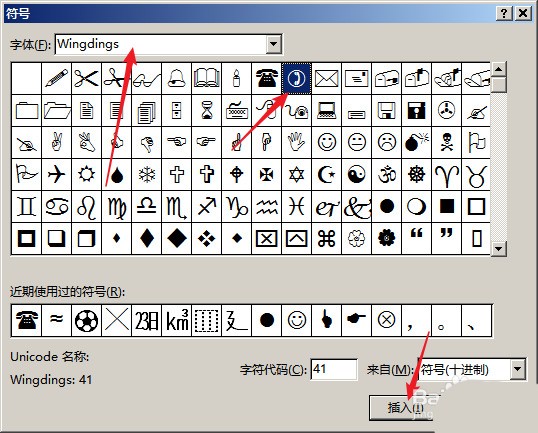
Task: Pick the smiling face symbol in the grid
Action: click(327, 142)
